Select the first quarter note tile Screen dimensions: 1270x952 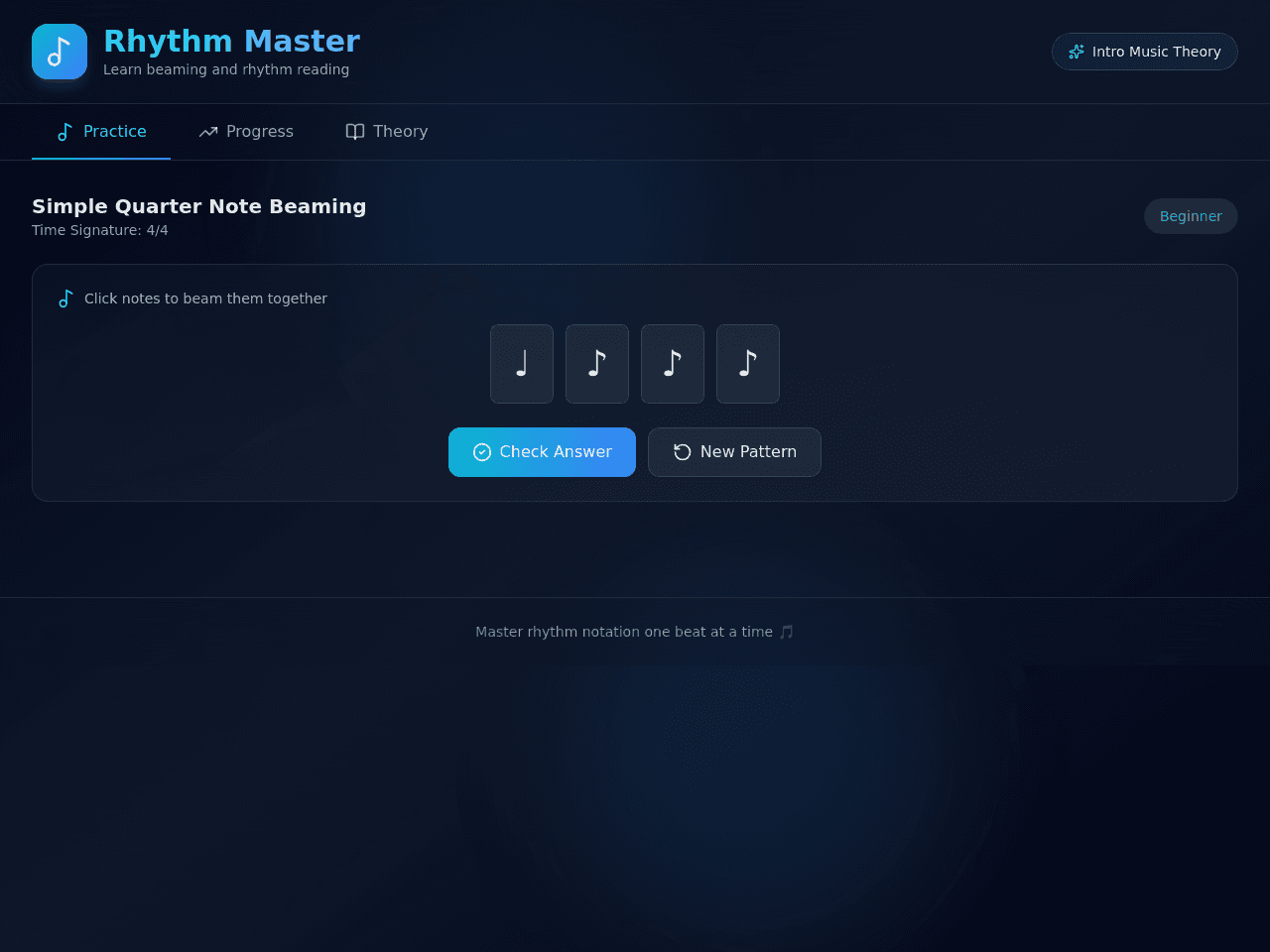click(x=522, y=364)
